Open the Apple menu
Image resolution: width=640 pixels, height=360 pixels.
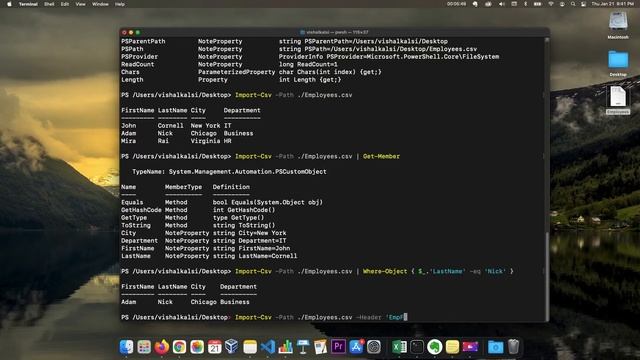click(x=9, y=4)
